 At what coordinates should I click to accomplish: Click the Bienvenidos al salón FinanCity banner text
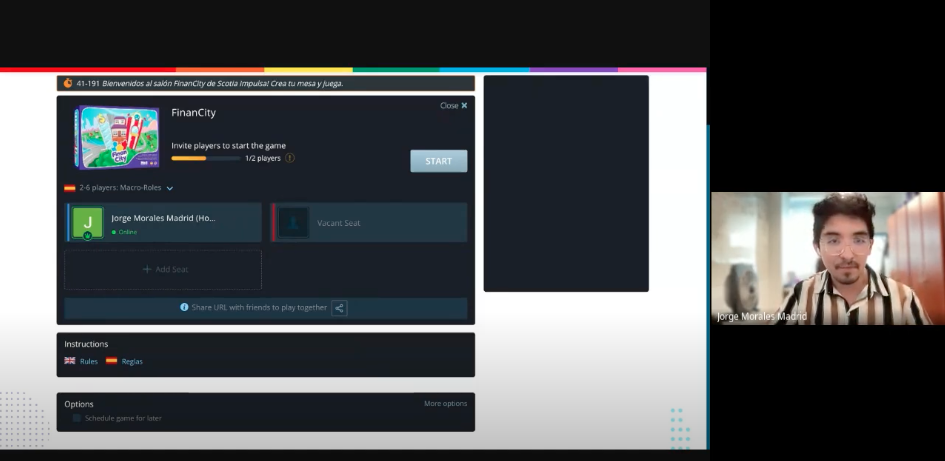click(x=222, y=84)
